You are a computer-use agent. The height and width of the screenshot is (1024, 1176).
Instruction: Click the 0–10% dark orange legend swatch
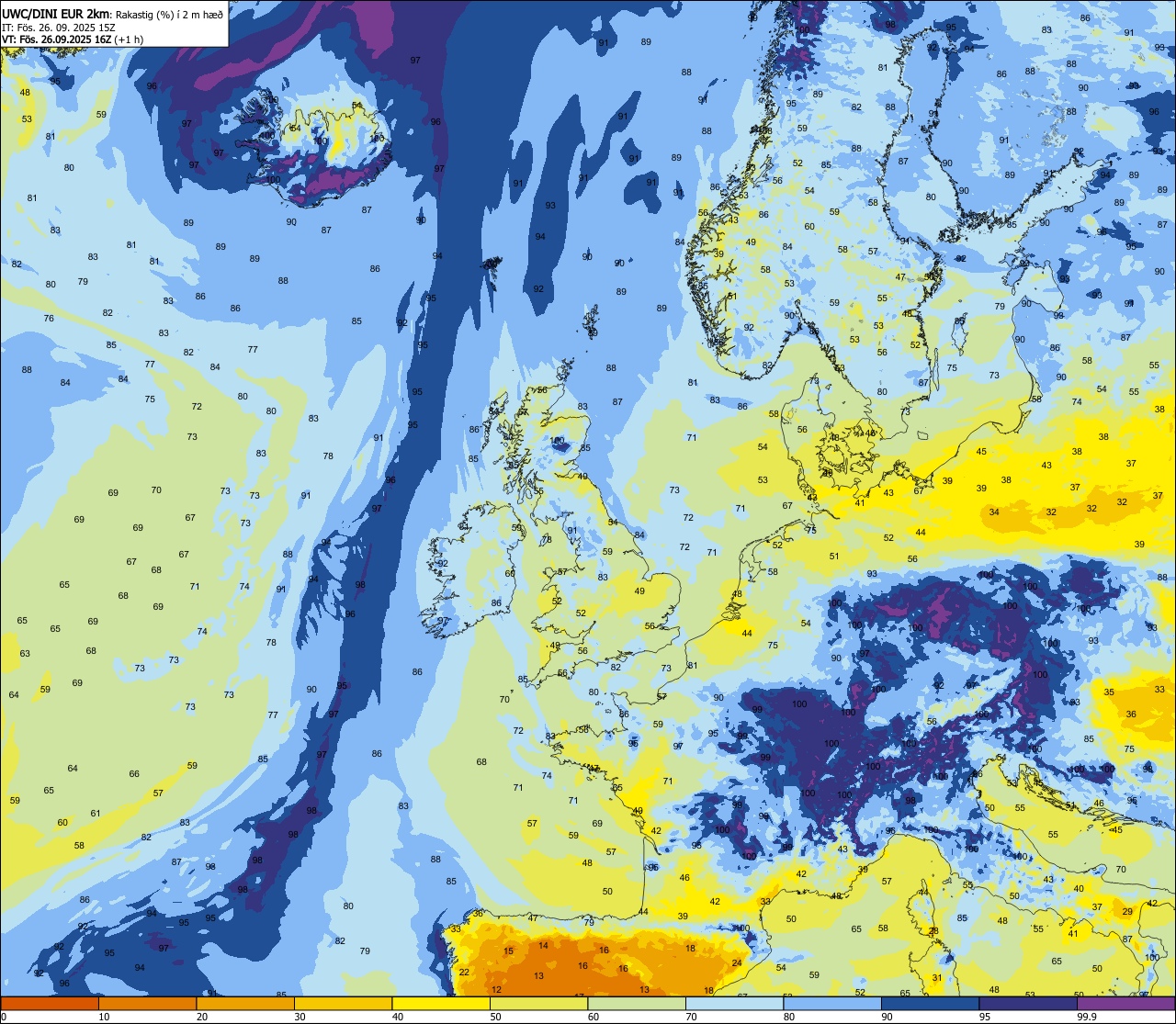50,1003
